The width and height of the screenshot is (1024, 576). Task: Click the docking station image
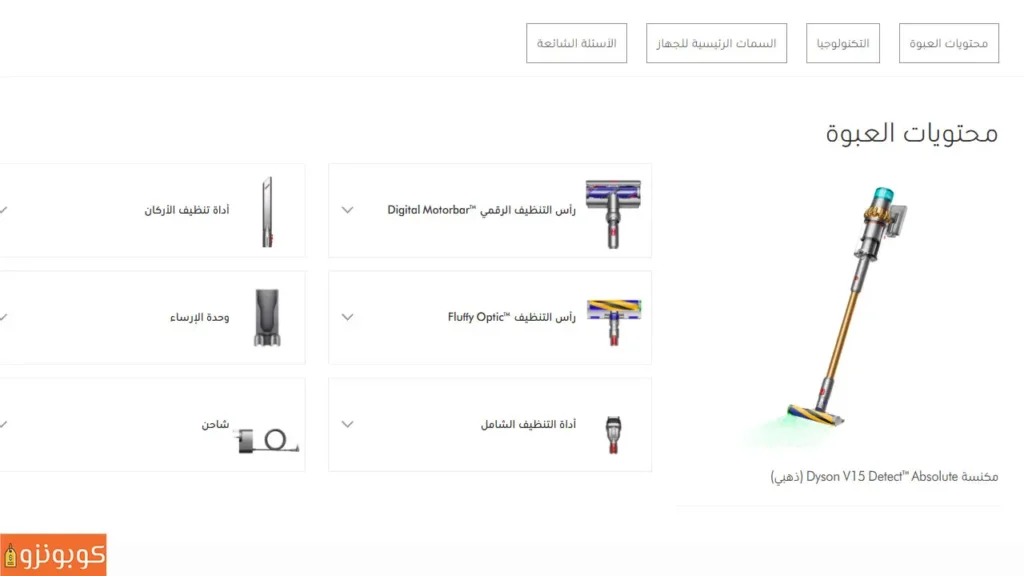(267, 317)
